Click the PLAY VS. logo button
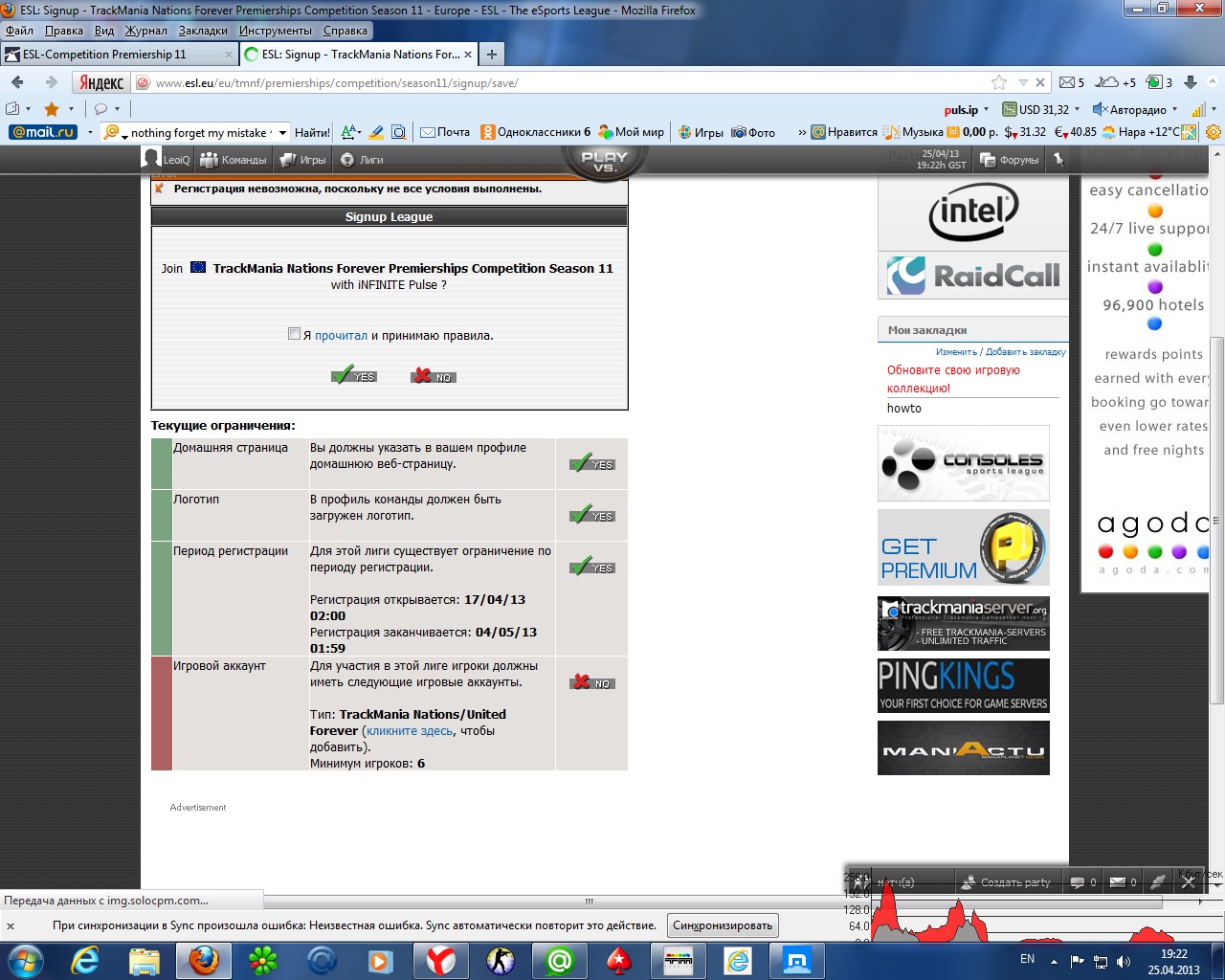The image size is (1225, 980). tap(604, 161)
